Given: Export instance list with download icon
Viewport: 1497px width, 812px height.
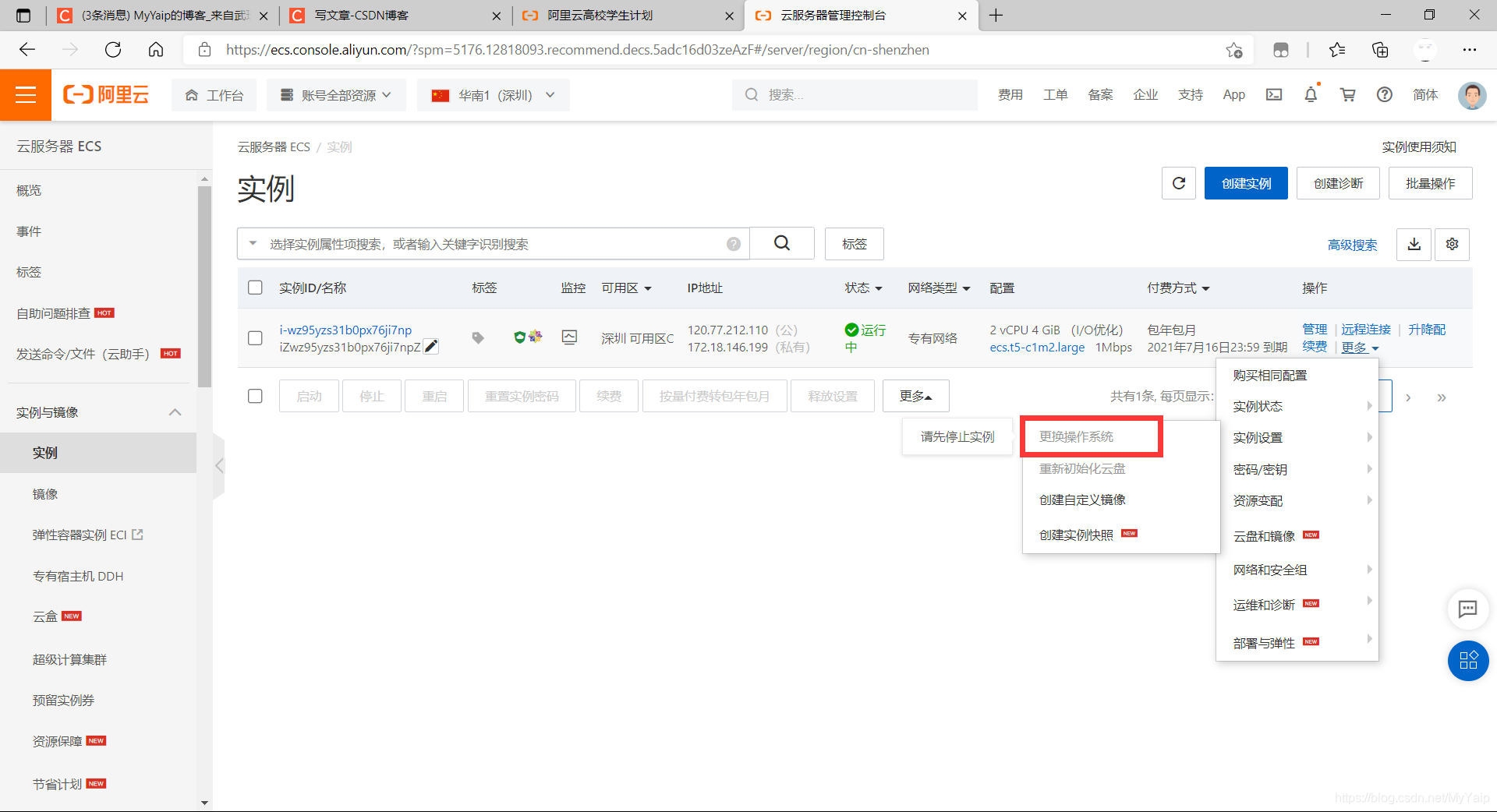Looking at the screenshot, I should (1414, 244).
